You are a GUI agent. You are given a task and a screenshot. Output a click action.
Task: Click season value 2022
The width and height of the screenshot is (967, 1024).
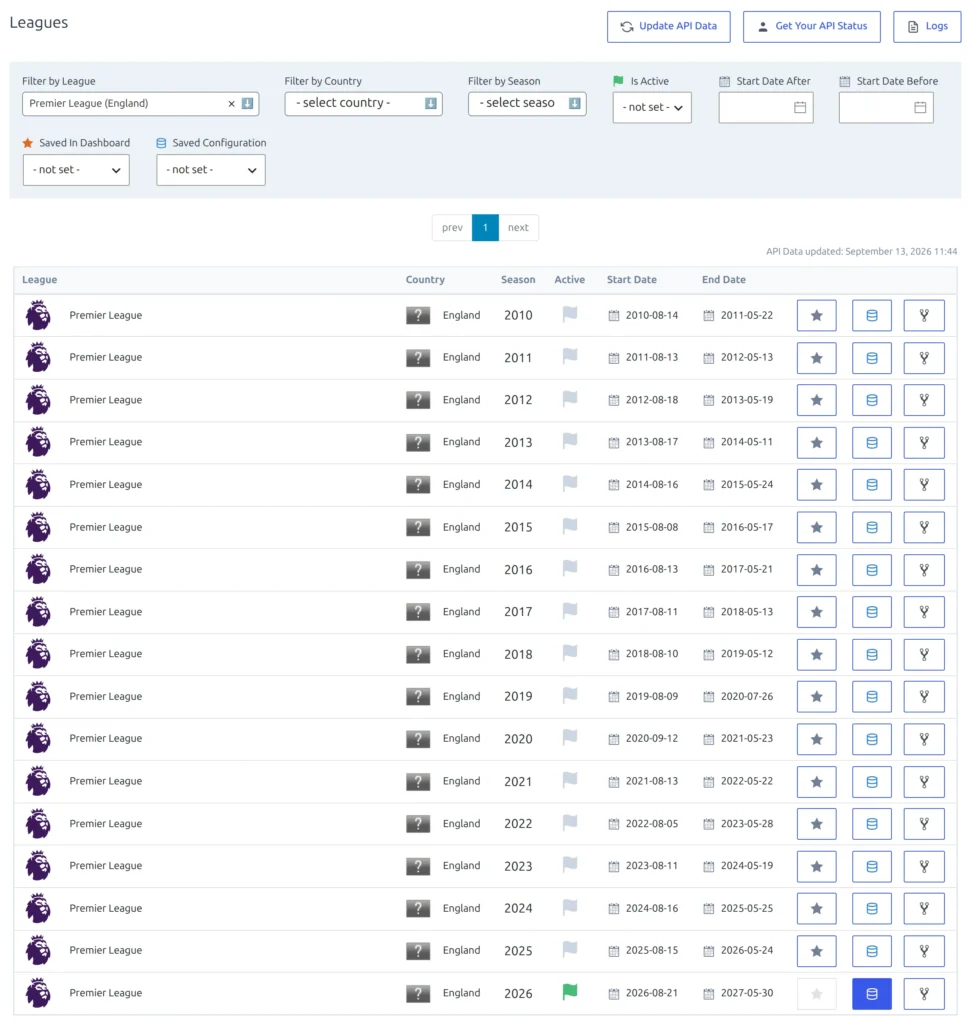pyautogui.click(x=518, y=824)
